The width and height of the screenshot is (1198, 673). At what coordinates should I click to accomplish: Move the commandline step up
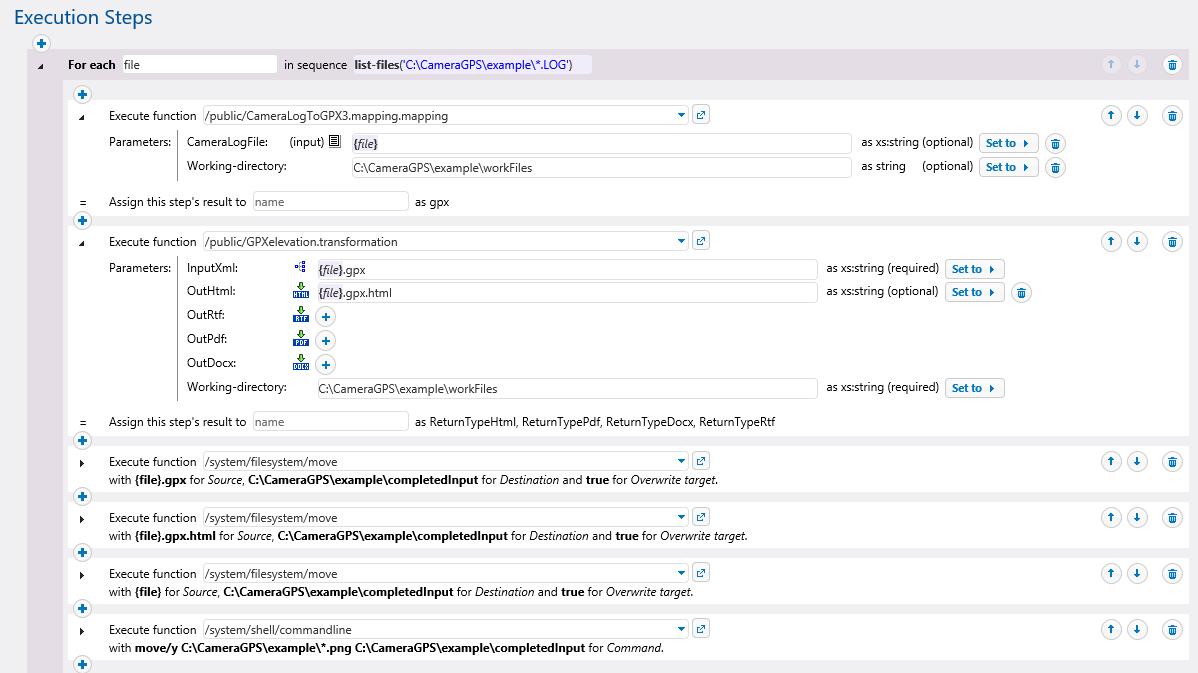point(1111,629)
